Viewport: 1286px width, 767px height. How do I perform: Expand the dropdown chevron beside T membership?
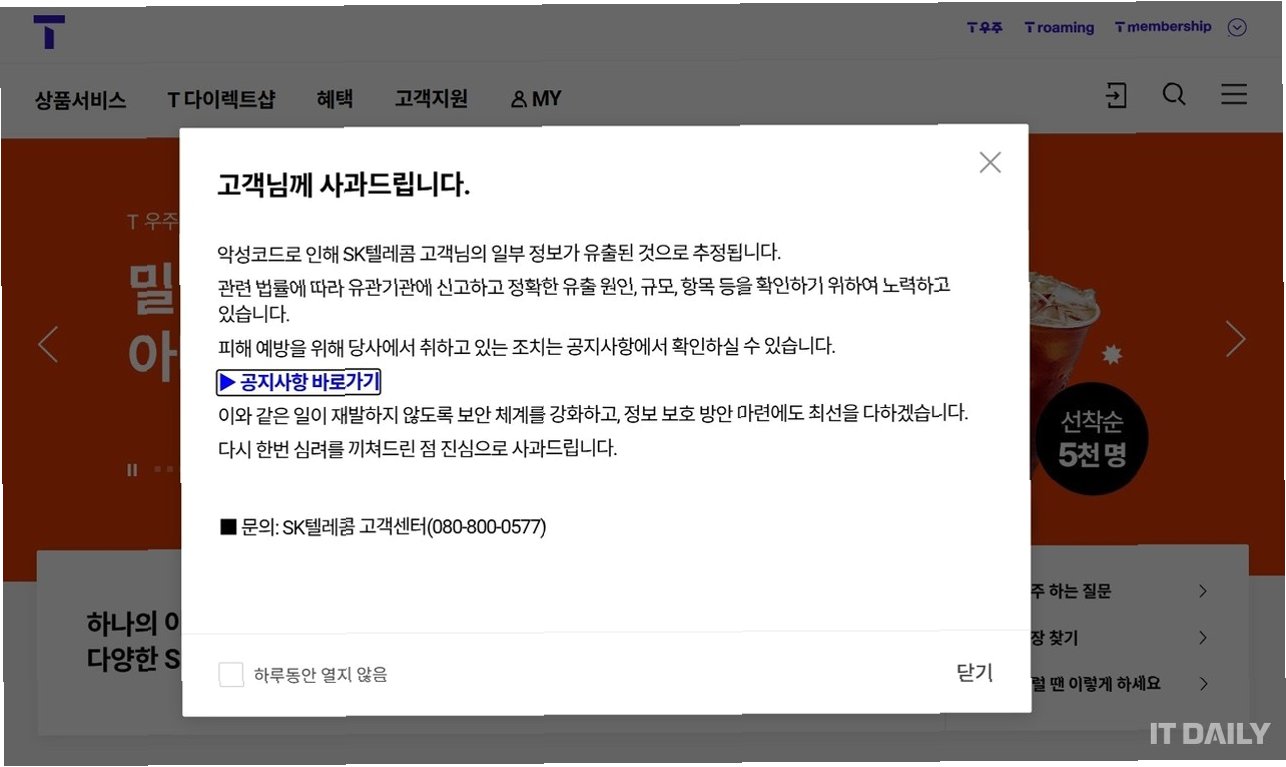pyautogui.click(x=1237, y=28)
